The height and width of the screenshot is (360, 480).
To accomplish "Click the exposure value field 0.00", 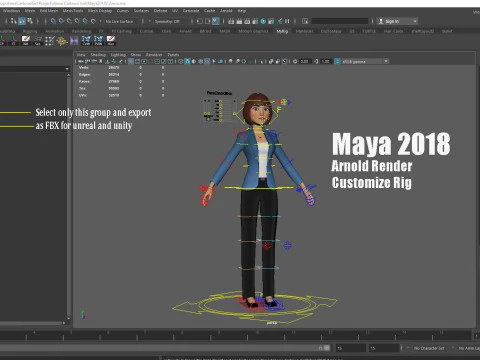I will point(304,61).
